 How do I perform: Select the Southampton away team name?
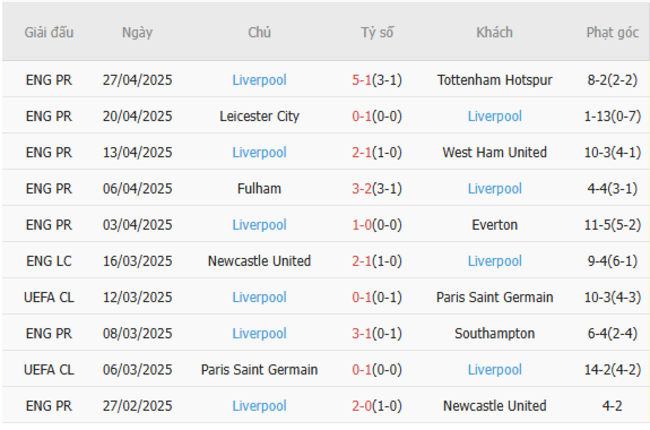(494, 333)
